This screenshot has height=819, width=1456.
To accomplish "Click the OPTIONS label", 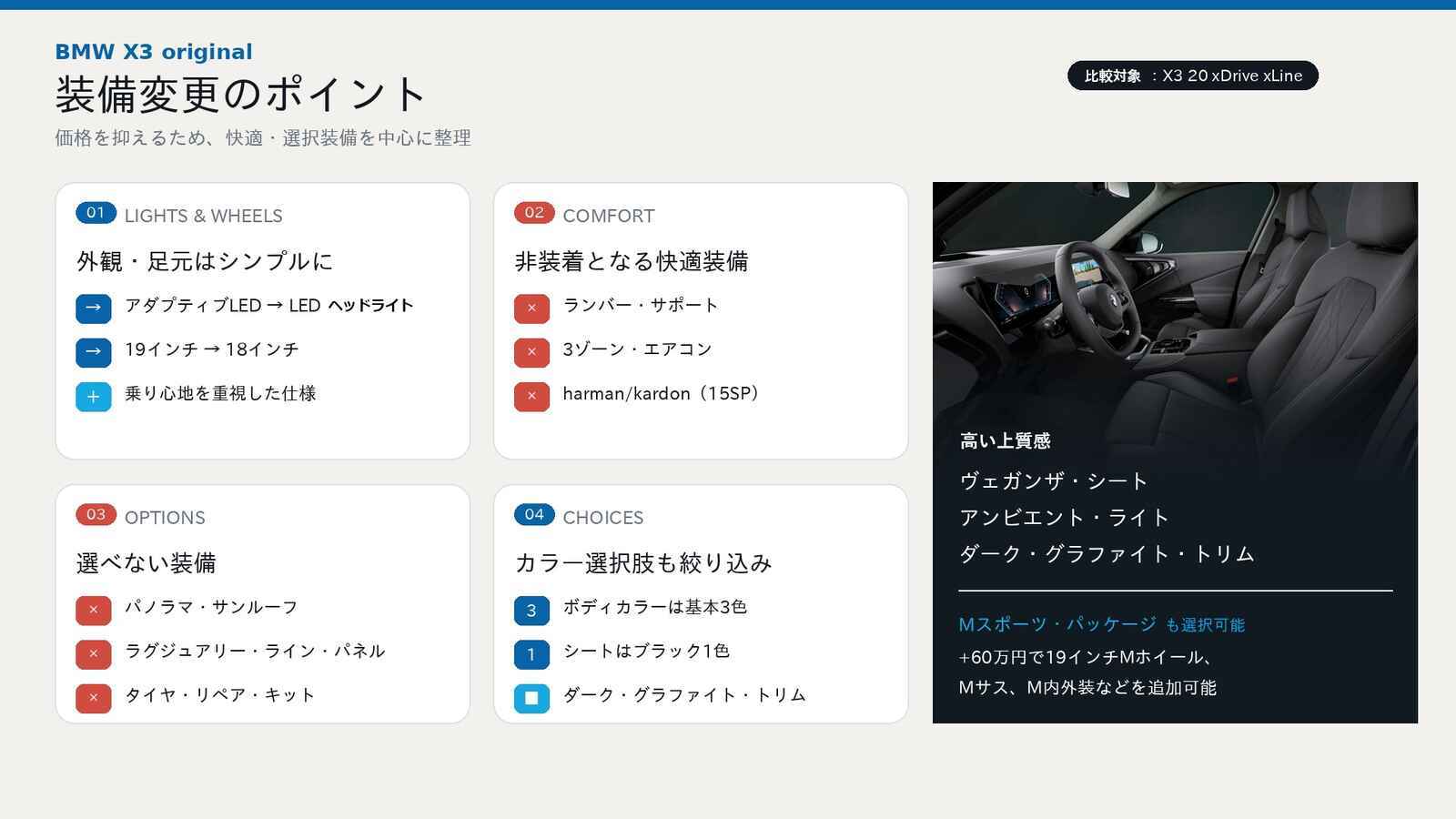I will coord(165,518).
